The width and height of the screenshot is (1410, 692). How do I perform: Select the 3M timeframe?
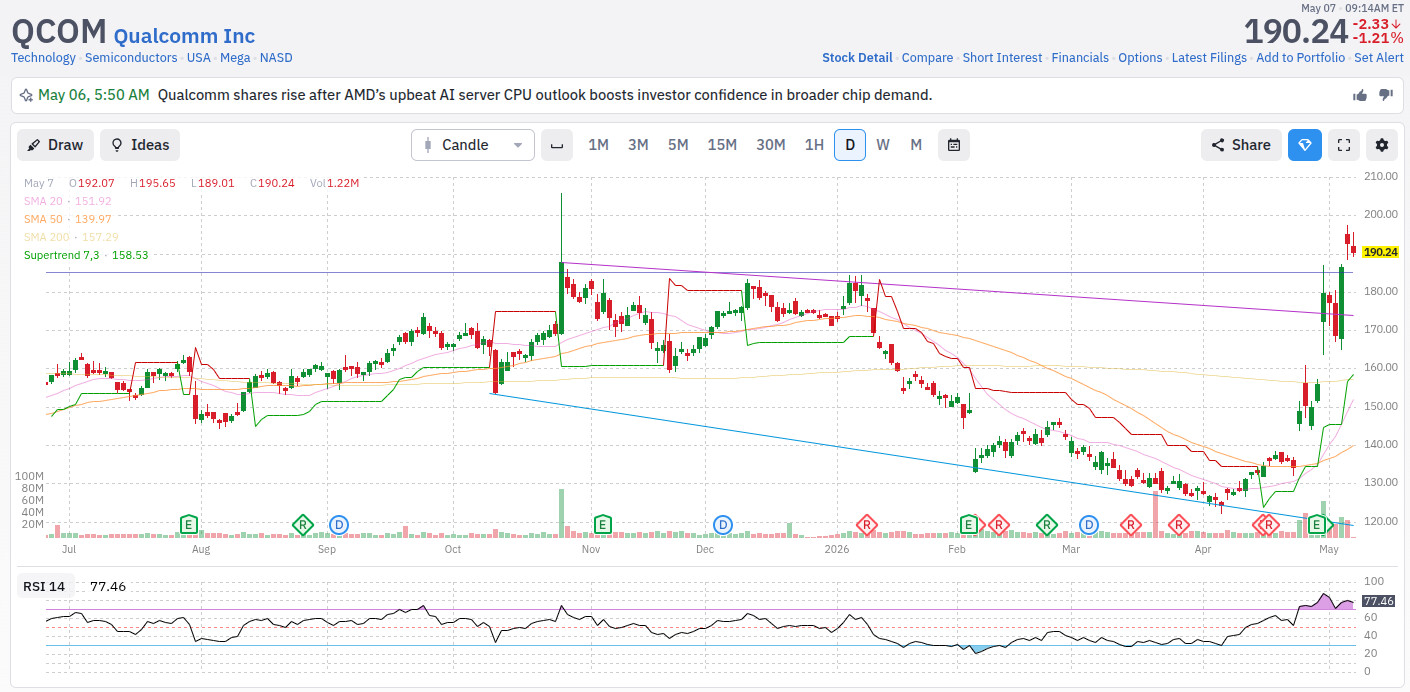click(x=638, y=145)
